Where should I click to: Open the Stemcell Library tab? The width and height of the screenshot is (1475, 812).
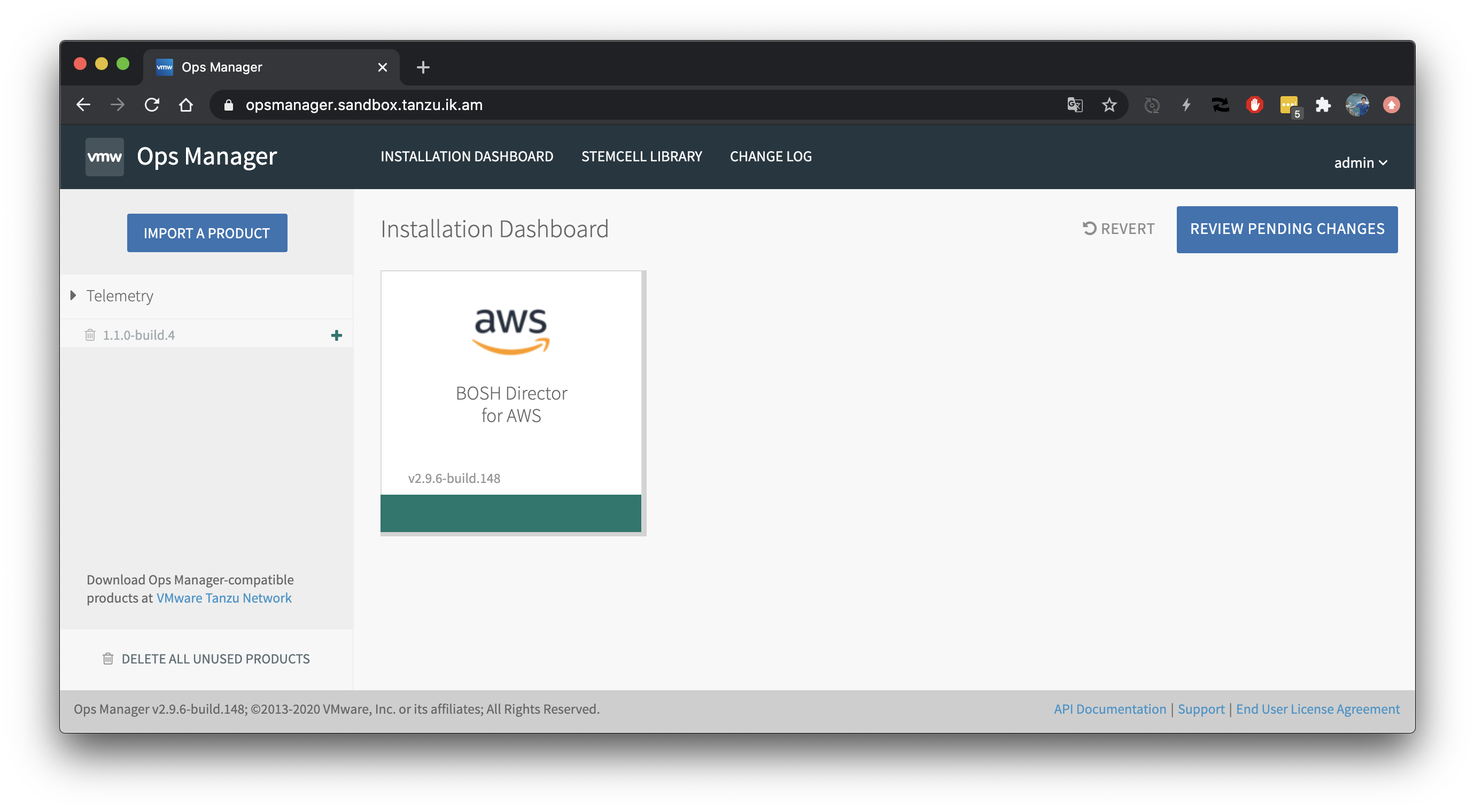click(x=641, y=157)
